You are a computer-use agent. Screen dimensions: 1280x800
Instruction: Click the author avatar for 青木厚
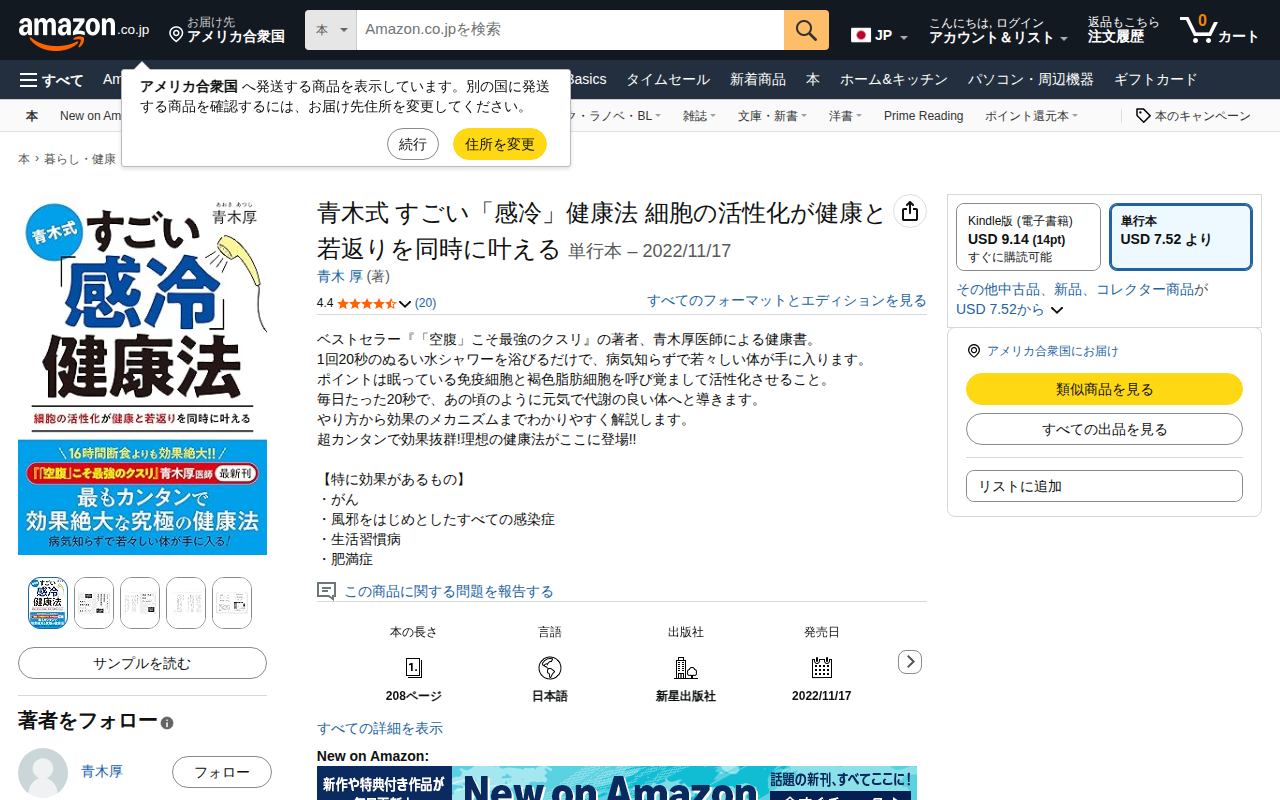point(43,772)
